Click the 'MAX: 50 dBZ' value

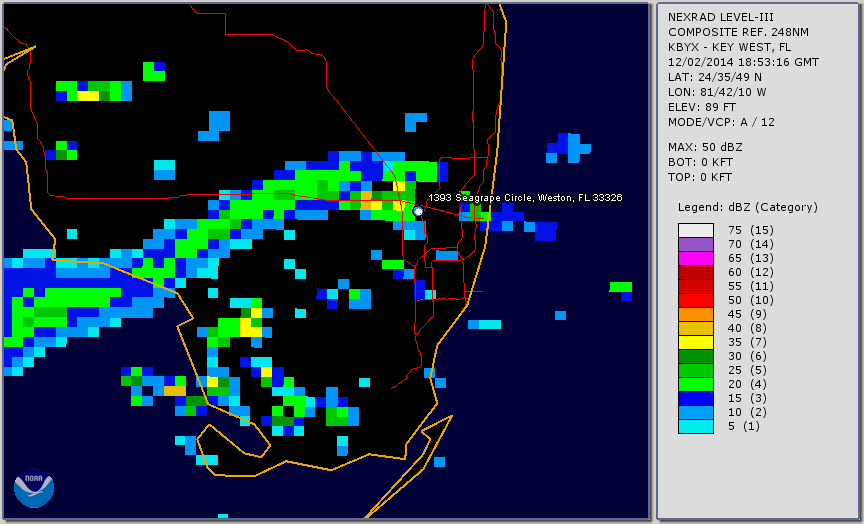click(x=705, y=147)
